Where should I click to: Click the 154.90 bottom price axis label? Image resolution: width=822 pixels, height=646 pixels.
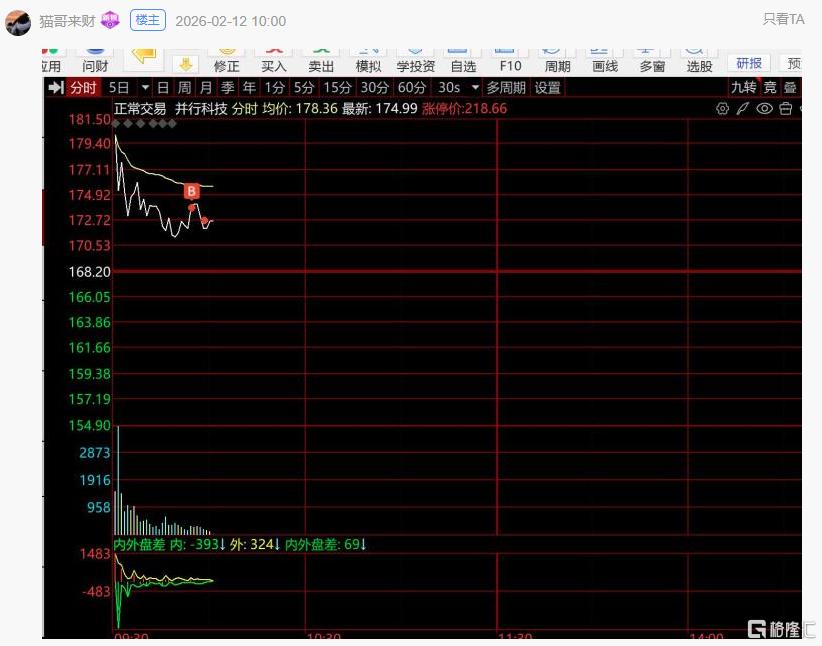[90, 425]
